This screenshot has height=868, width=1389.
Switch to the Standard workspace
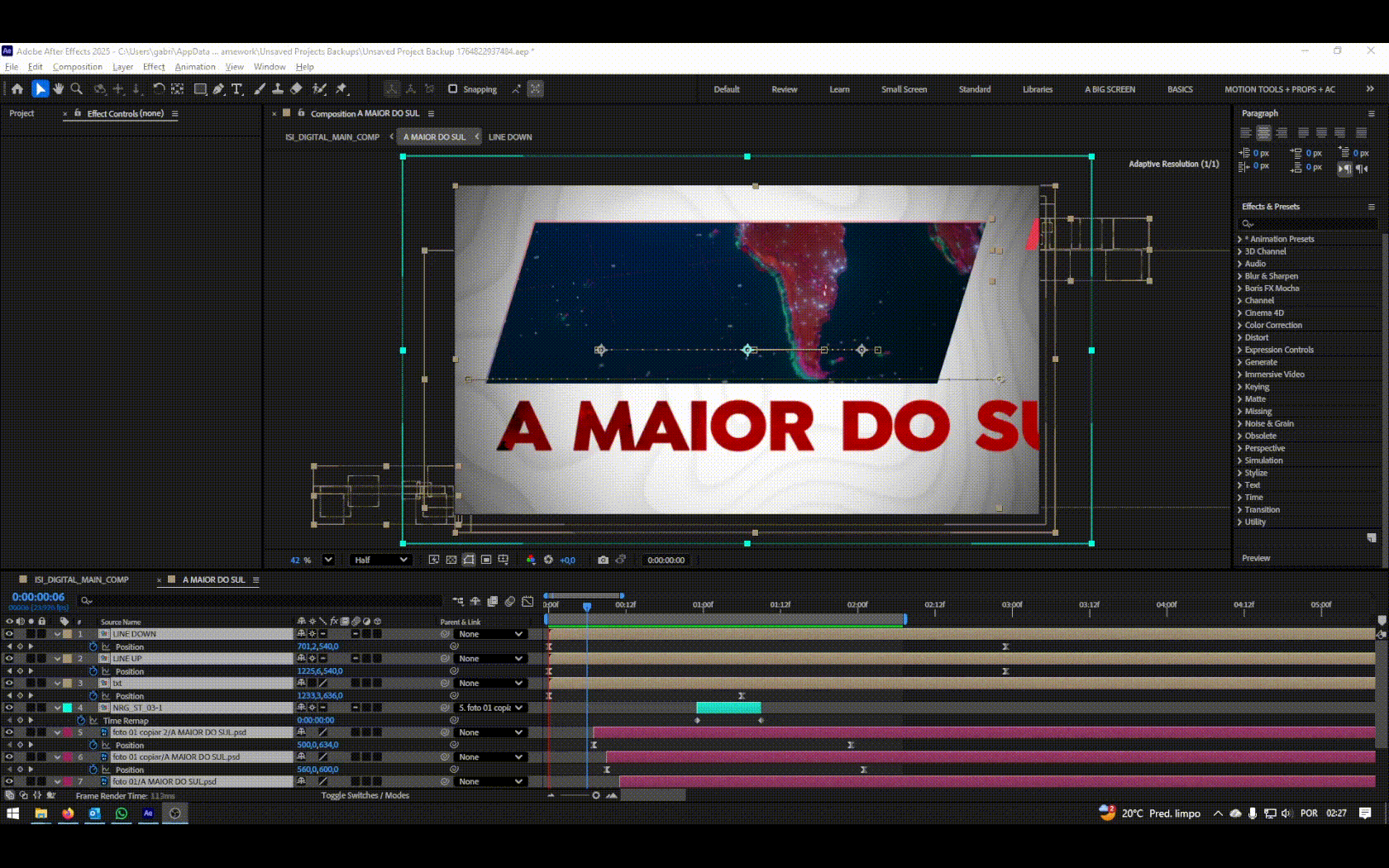tap(975, 89)
